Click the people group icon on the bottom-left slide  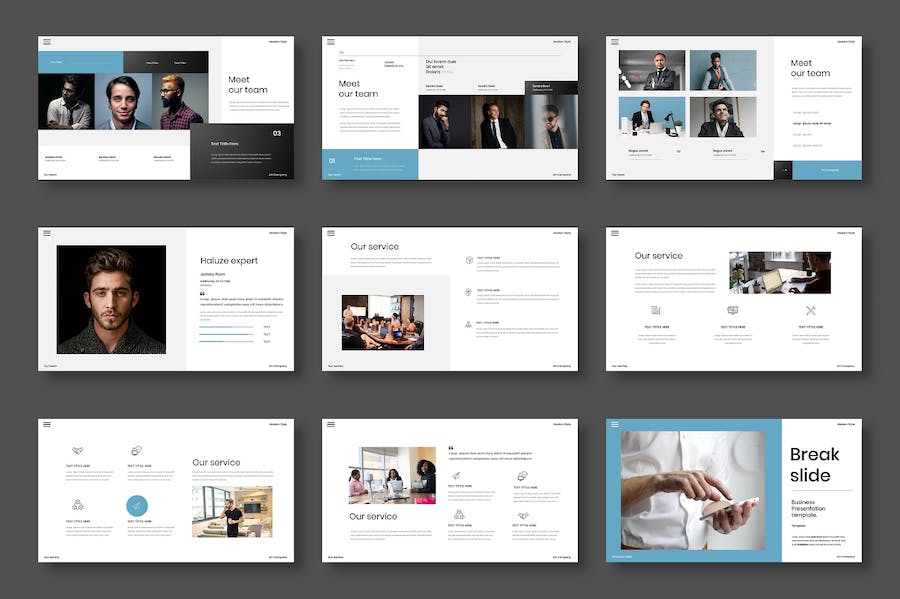pyautogui.click(x=78, y=505)
